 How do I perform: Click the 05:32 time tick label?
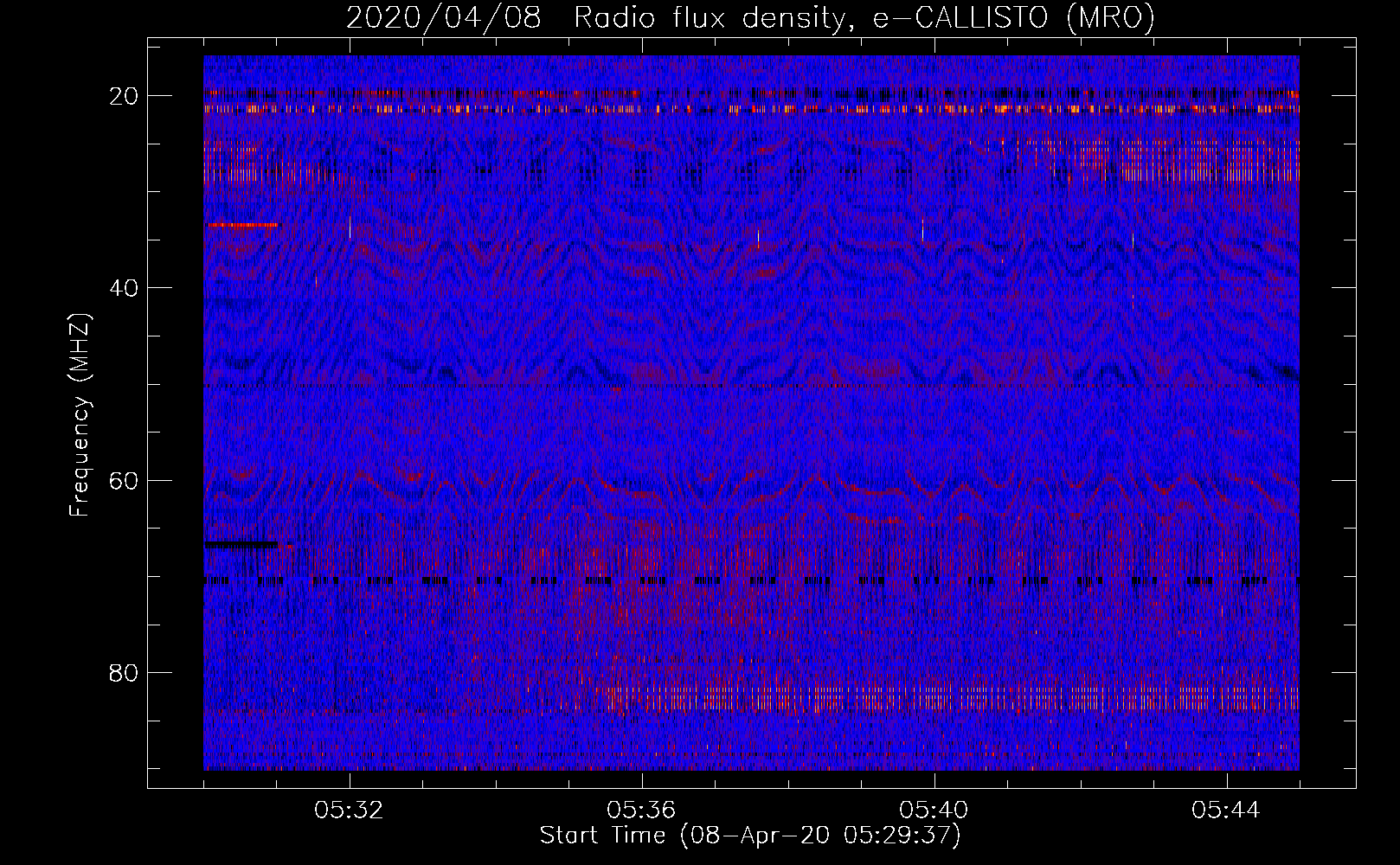pyautogui.click(x=349, y=811)
